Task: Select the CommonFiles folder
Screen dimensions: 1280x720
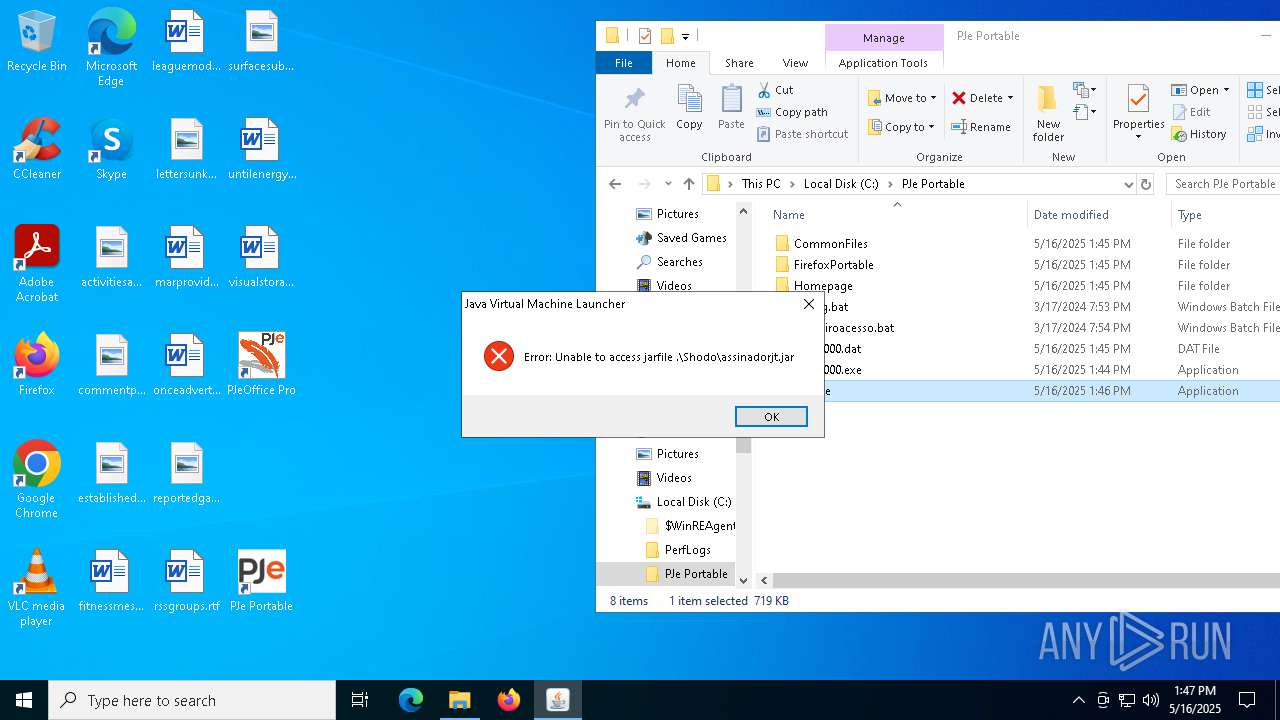Action: point(830,244)
